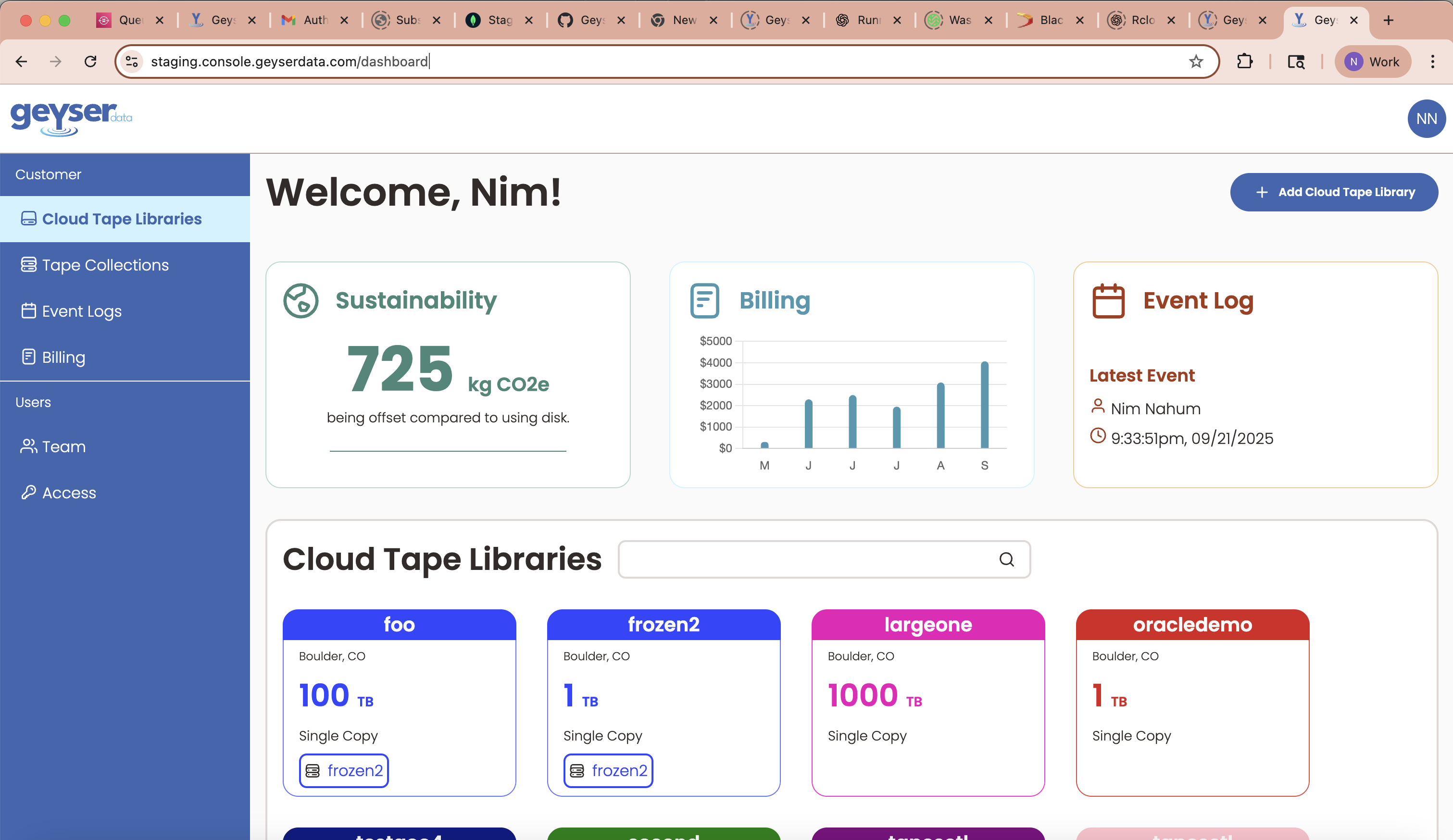Click the Billing document icon on the card
The width and height of the screenshot is (1453, 840).
point(703,300)
